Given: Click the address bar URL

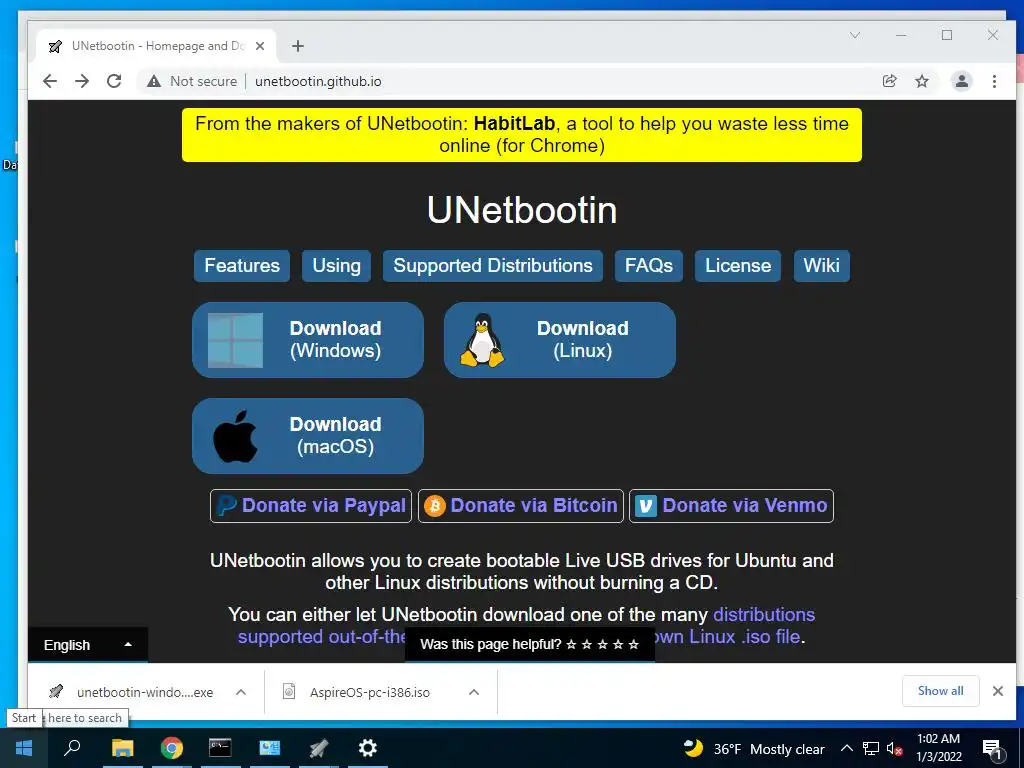Looking at the screenshot, I should 318,82.
